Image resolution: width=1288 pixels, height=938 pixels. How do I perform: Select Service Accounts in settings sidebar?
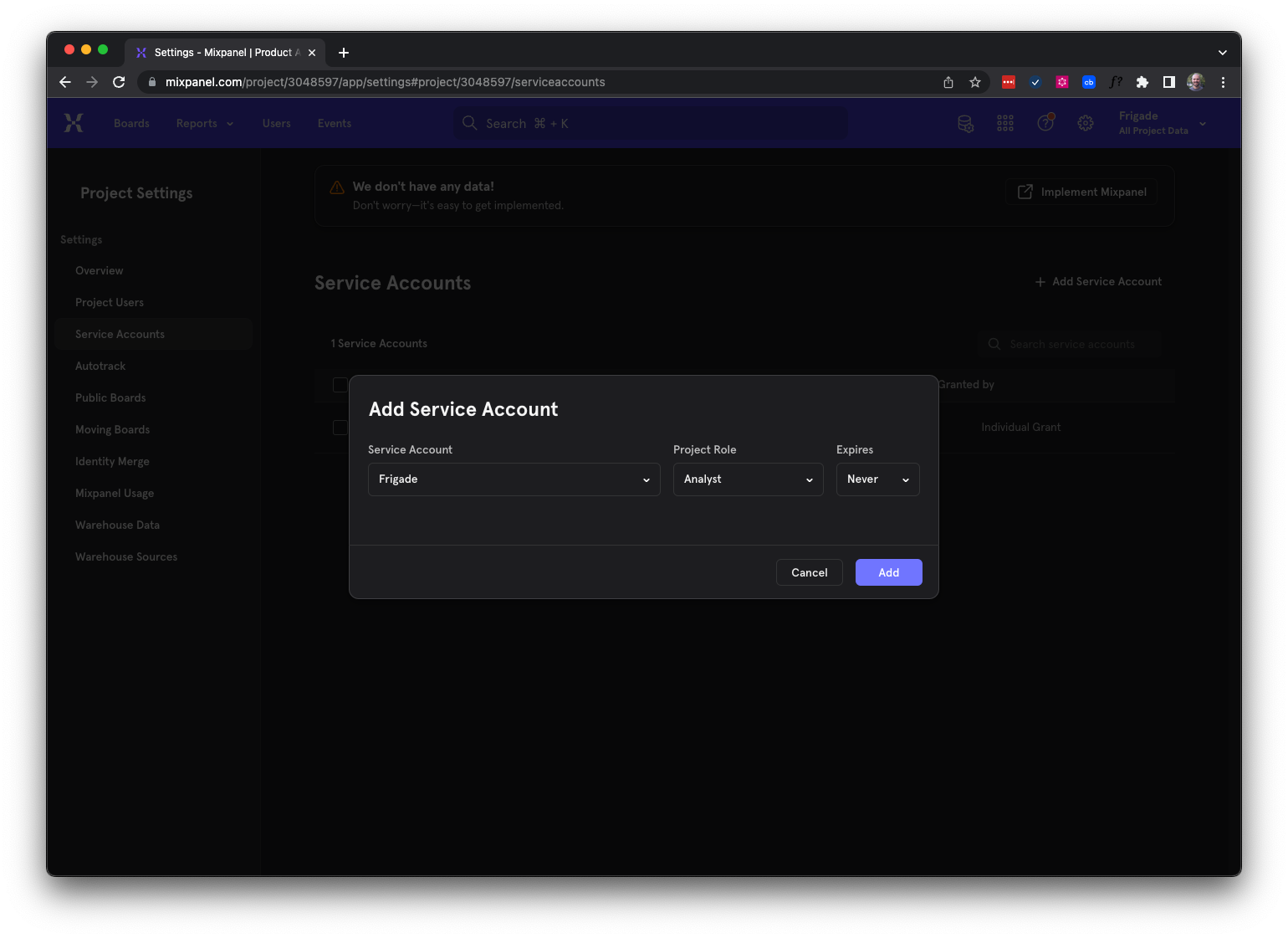[154, 334]
